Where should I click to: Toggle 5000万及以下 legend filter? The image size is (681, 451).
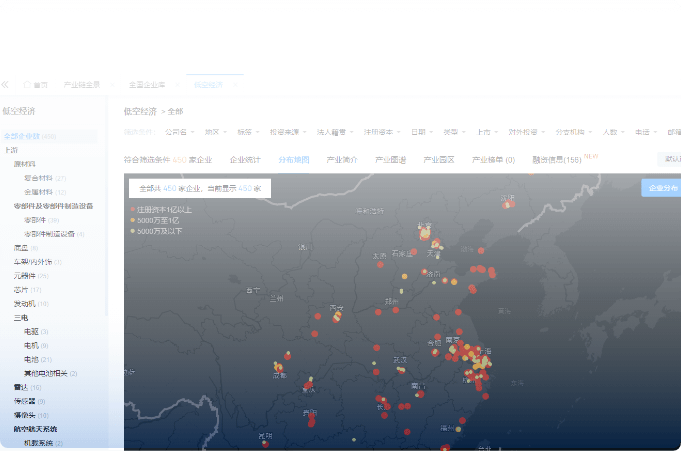click(x=161, y=230)
